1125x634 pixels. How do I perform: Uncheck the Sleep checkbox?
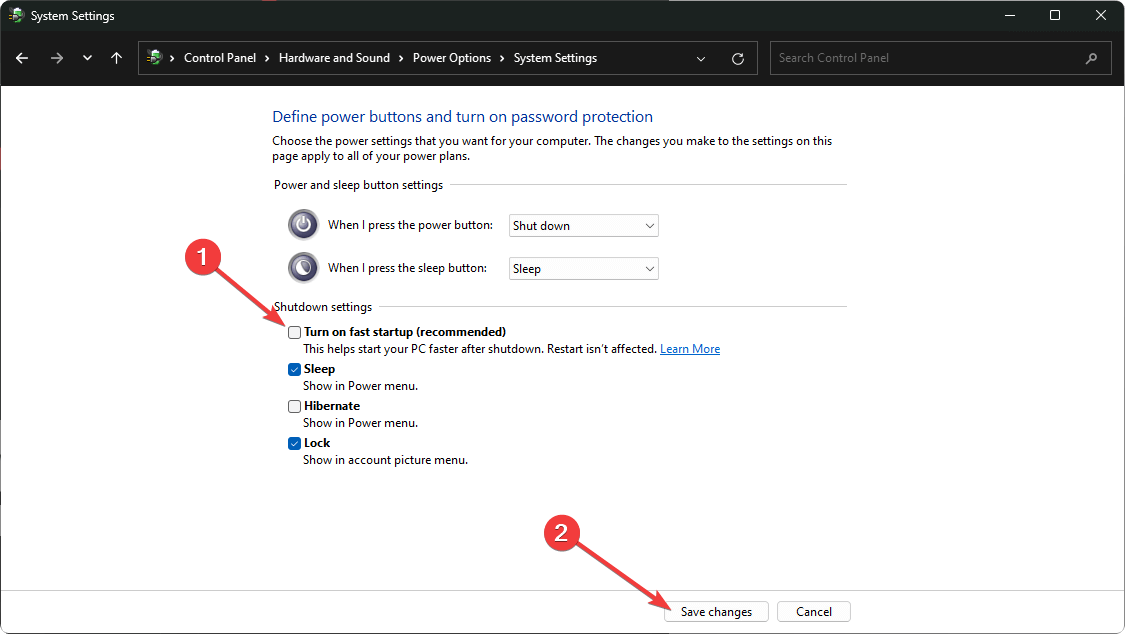pos(295,369)
